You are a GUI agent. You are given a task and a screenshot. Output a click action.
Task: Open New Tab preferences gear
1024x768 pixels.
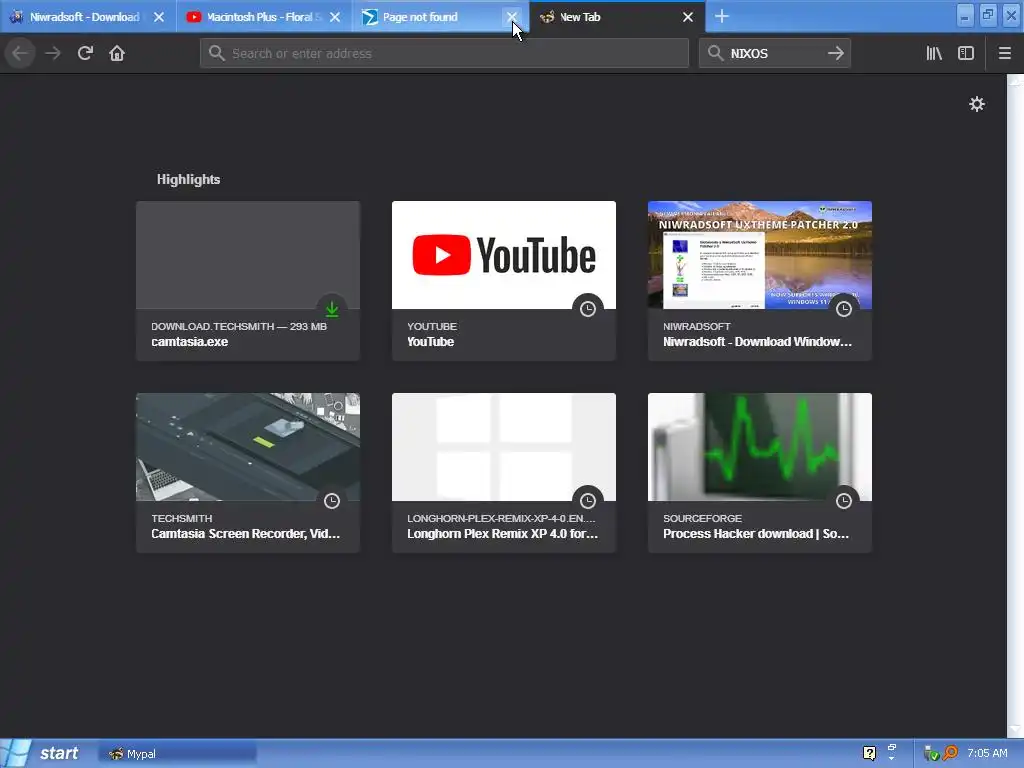(976, 104)
